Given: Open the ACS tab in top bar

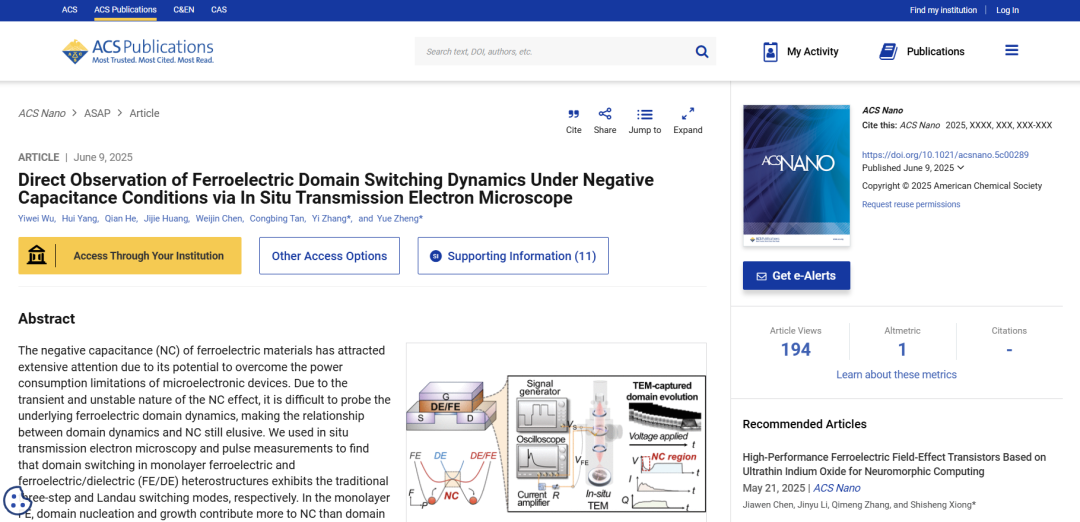Looking at the screenshot, I should [x=70, y=10].
